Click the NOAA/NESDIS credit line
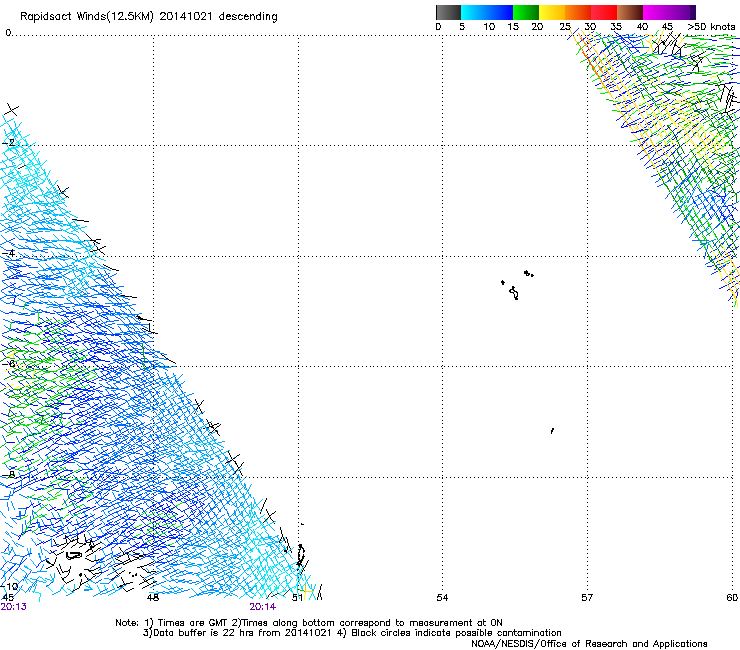740x650 pixels. pyautogui.click(x=589, y=644)
